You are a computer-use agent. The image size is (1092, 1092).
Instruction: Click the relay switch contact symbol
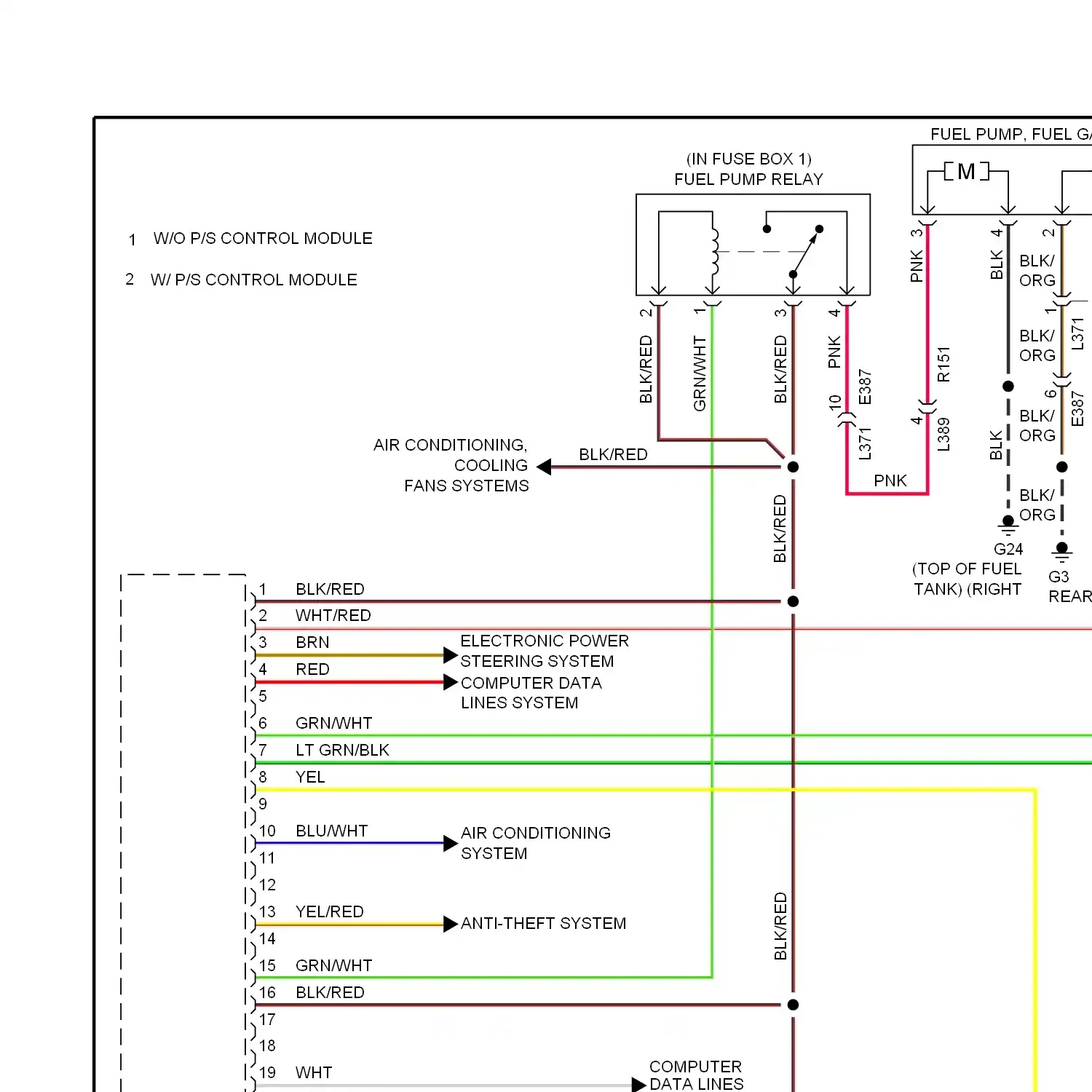point(804,251)
